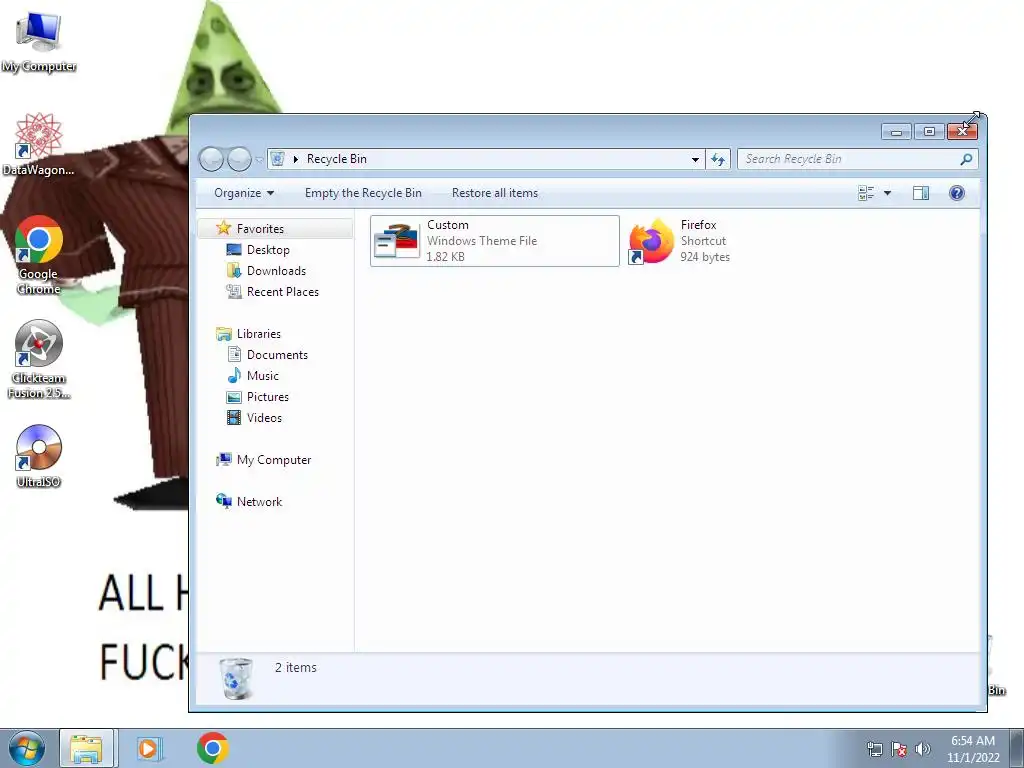The height and width of the screenshot is (768, 1024).
Task: Launch Google Chrome from desktop shortcut
Action: (x=39, y=255)
